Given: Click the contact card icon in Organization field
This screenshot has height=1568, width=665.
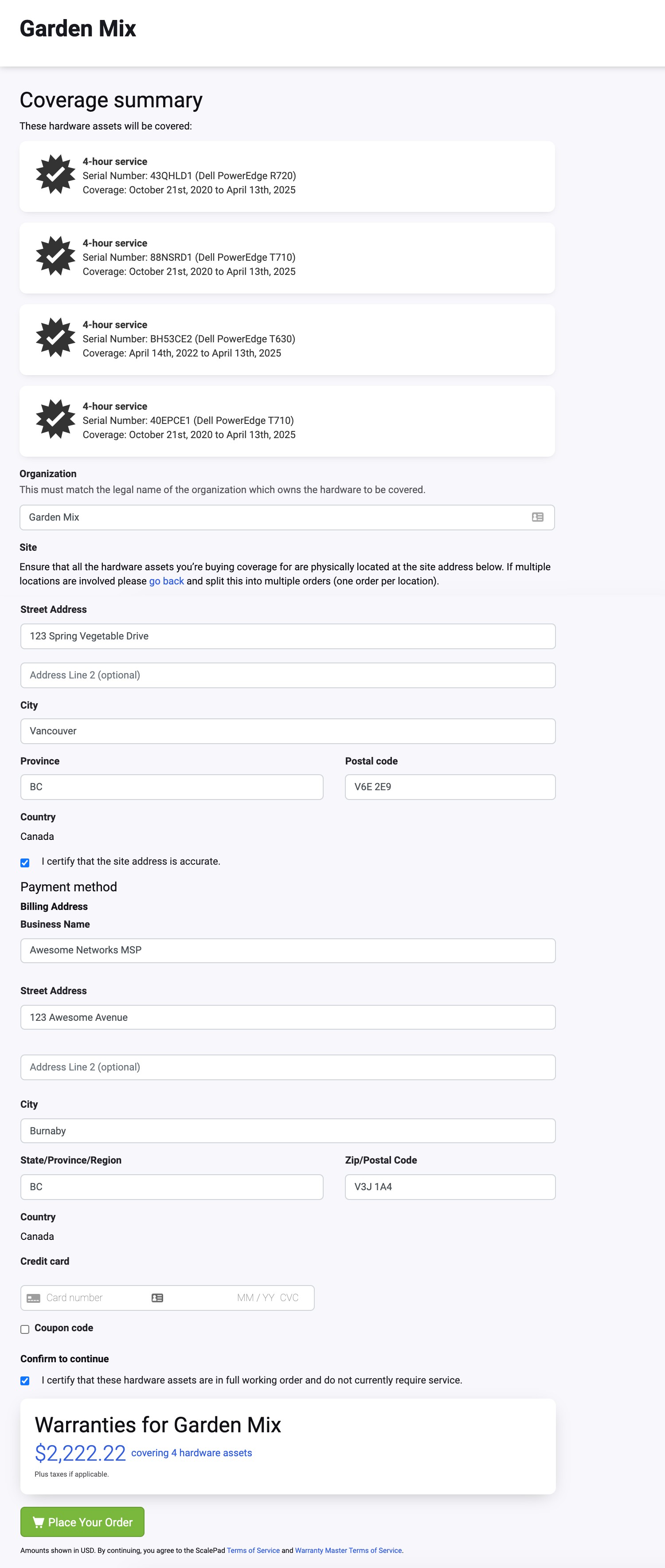Looking at the screenshot, I should tap(537, 517).
